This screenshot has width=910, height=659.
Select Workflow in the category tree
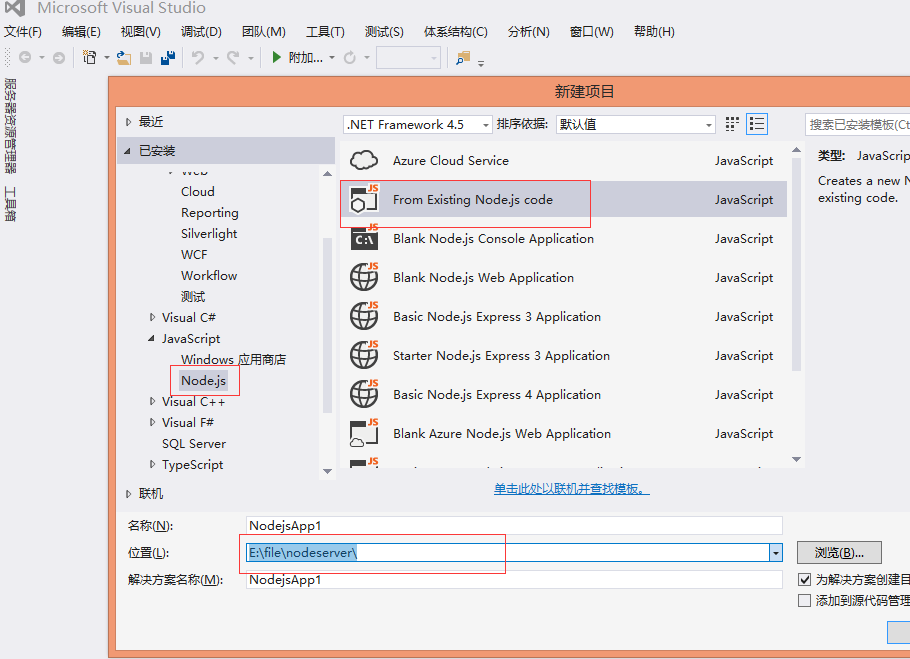click(x=209, y=276)
